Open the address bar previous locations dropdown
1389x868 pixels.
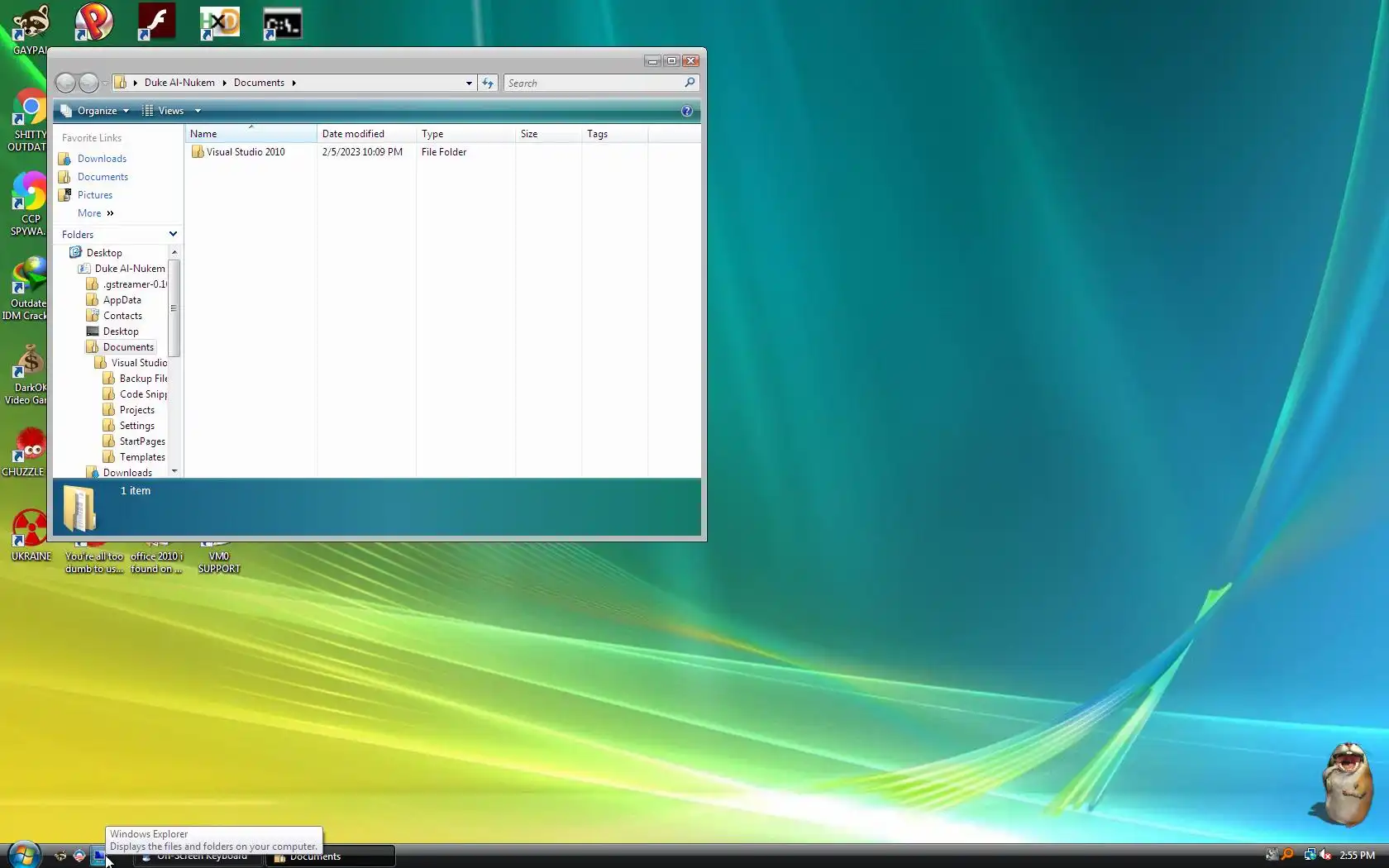pos(469,83)
